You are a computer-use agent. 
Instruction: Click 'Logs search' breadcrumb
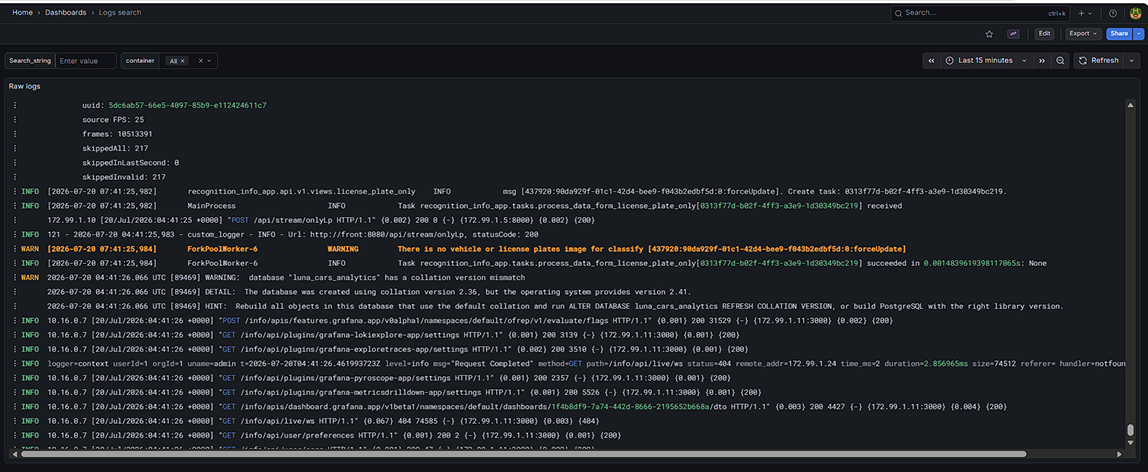121,12
